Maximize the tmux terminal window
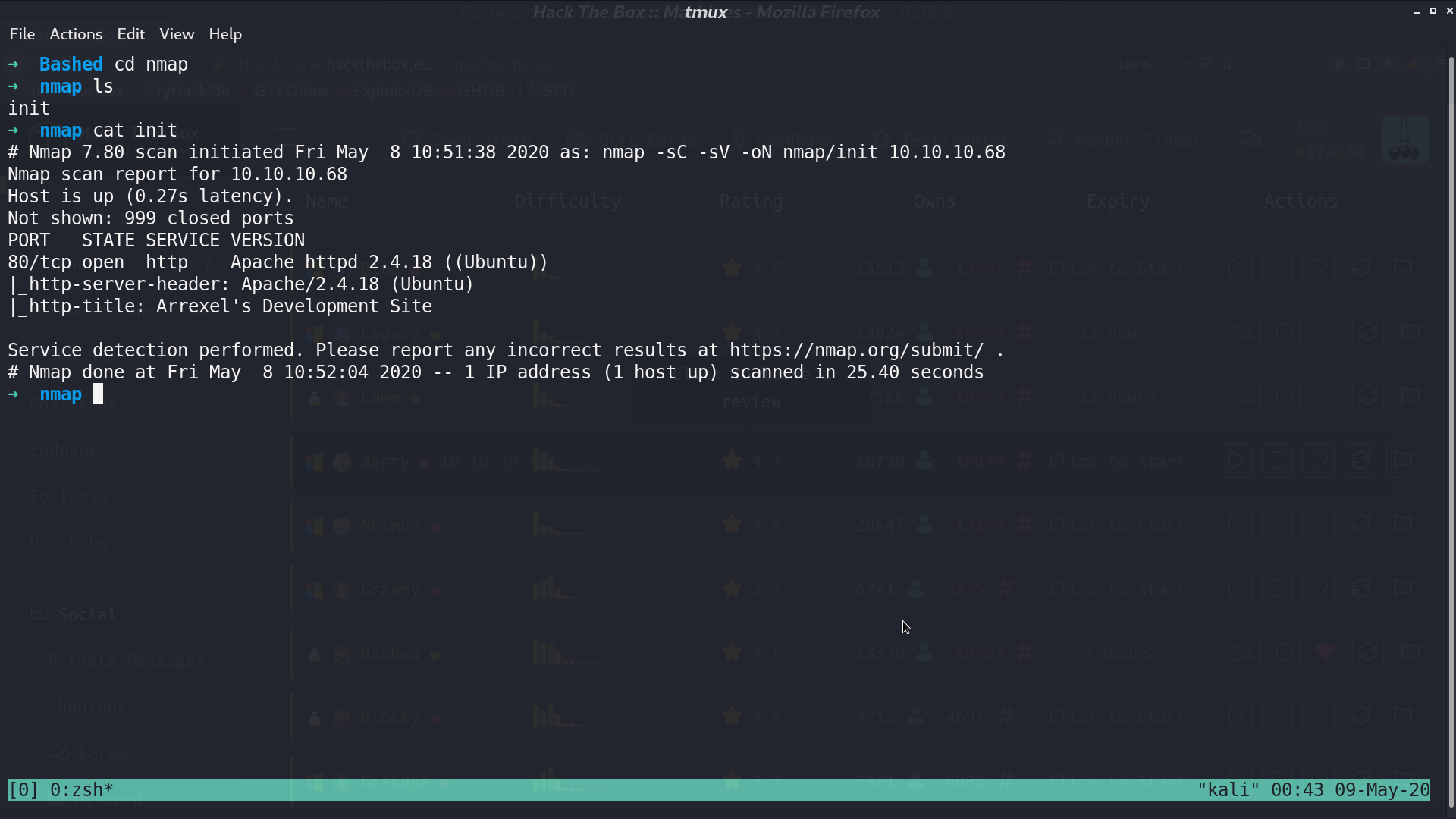The image size is (1456, 819). pyautogui.click(x=1432, y=11)
